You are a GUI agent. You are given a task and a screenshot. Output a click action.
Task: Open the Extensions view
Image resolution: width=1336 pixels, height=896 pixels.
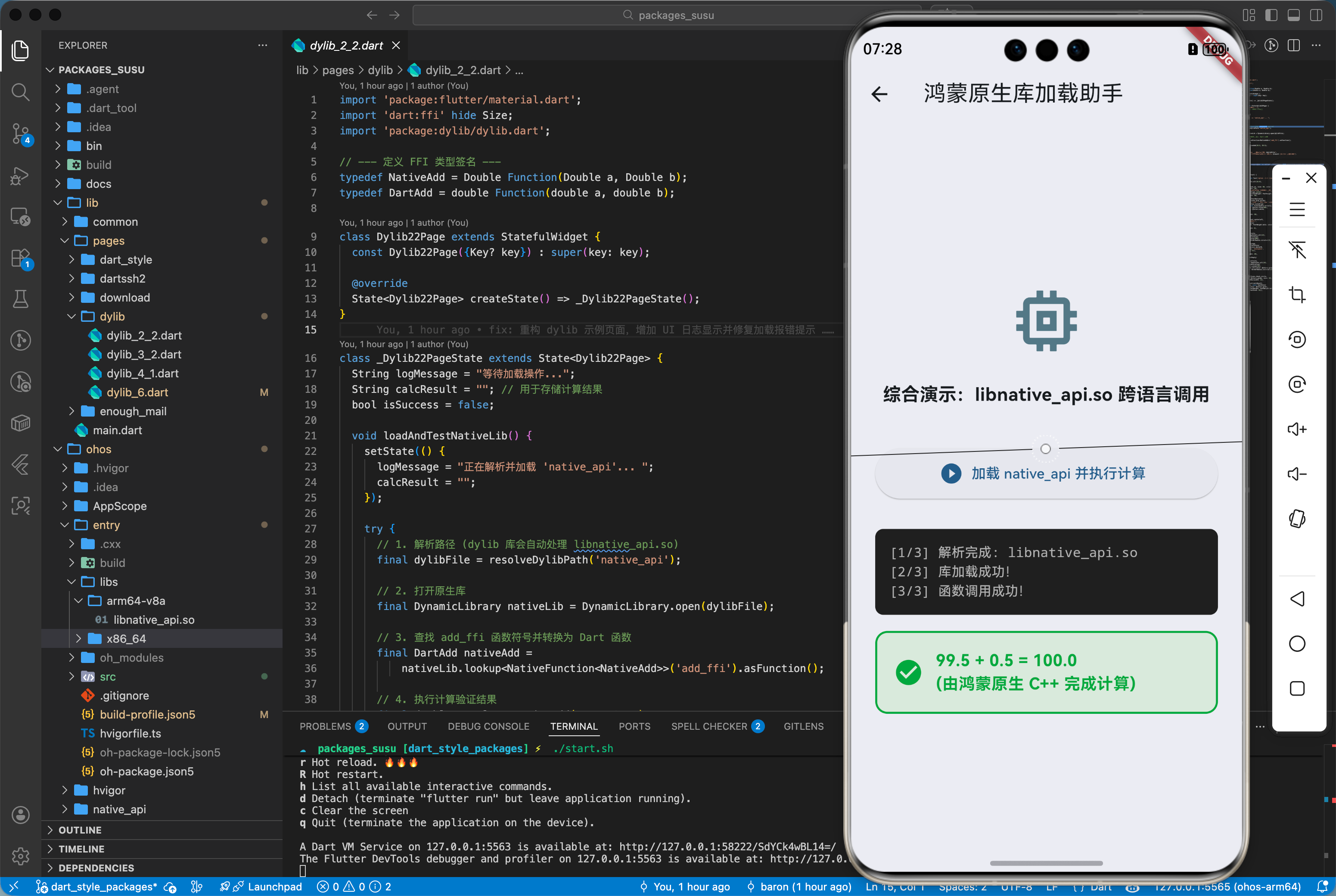(21, 258)
